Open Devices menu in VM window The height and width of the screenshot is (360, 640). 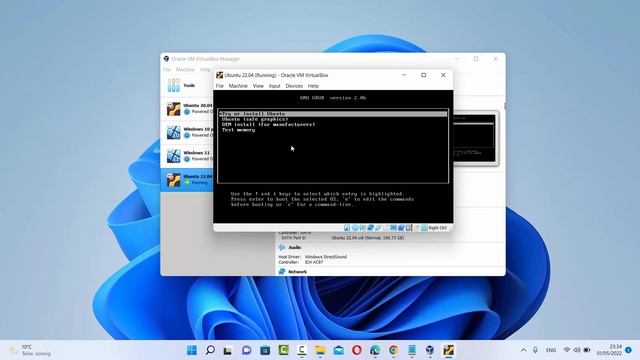point(294,86)
